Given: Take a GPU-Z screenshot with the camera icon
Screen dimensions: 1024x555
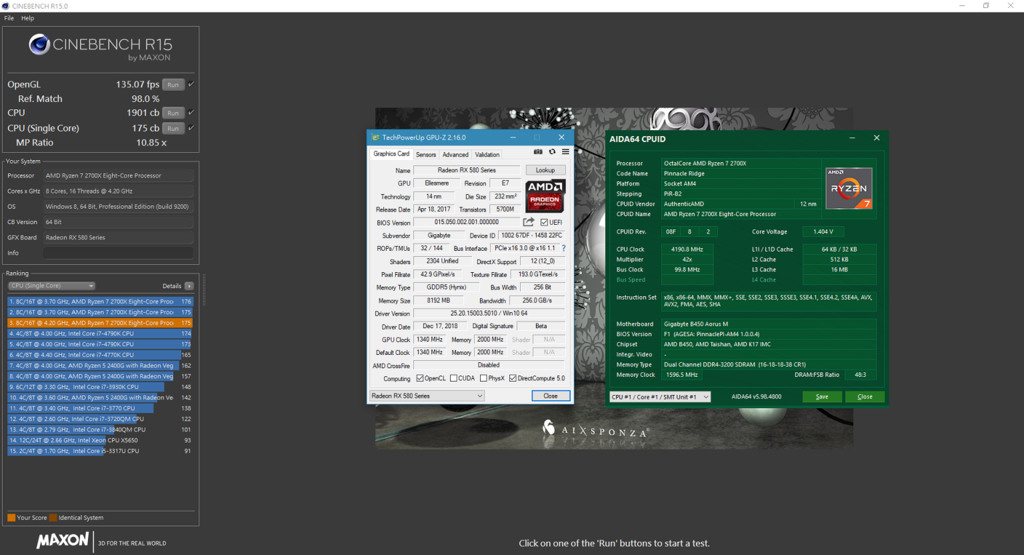Looking at the screenshot, I should [538, 151].
